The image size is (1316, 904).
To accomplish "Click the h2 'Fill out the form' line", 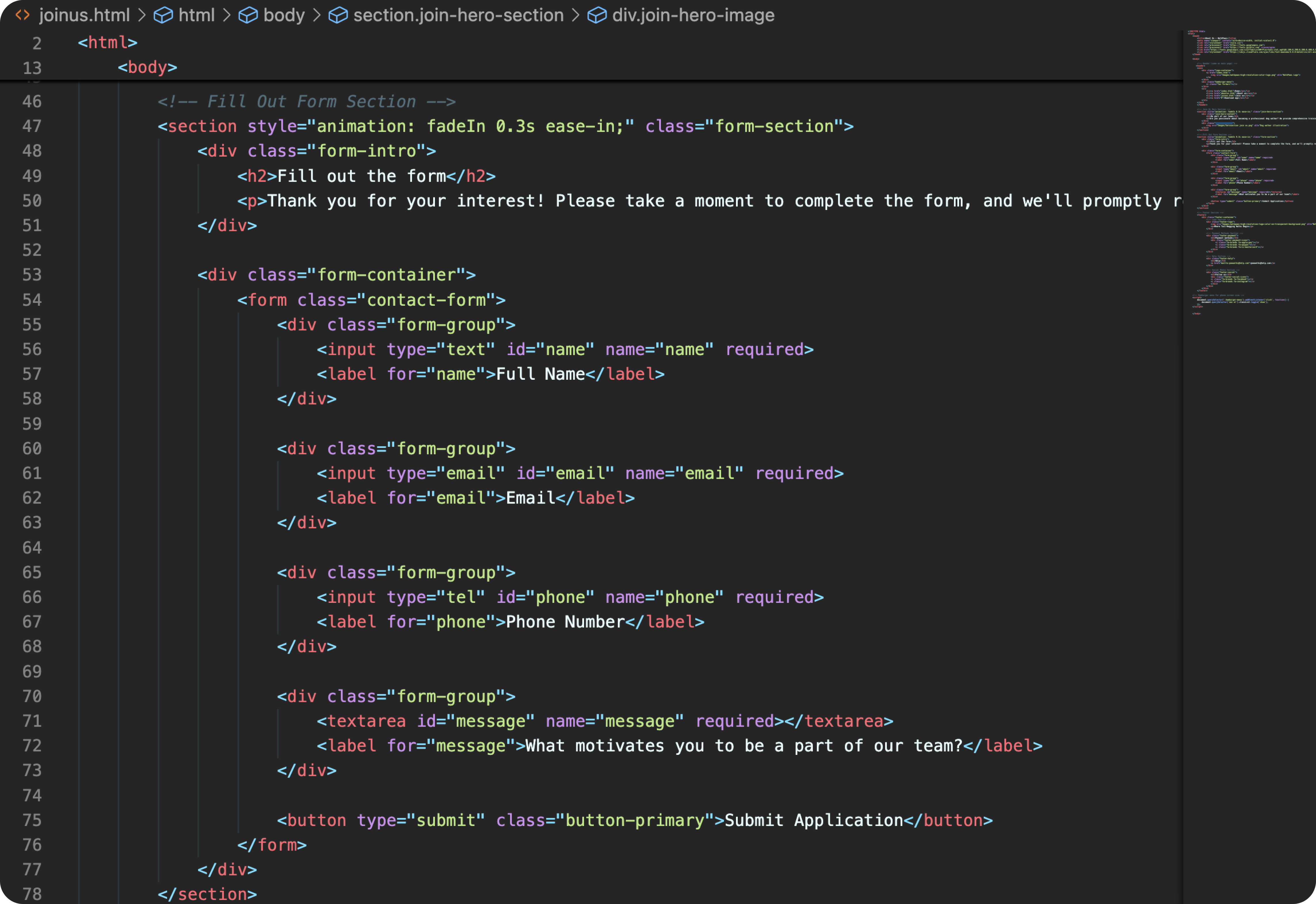I will coord(366,176).
